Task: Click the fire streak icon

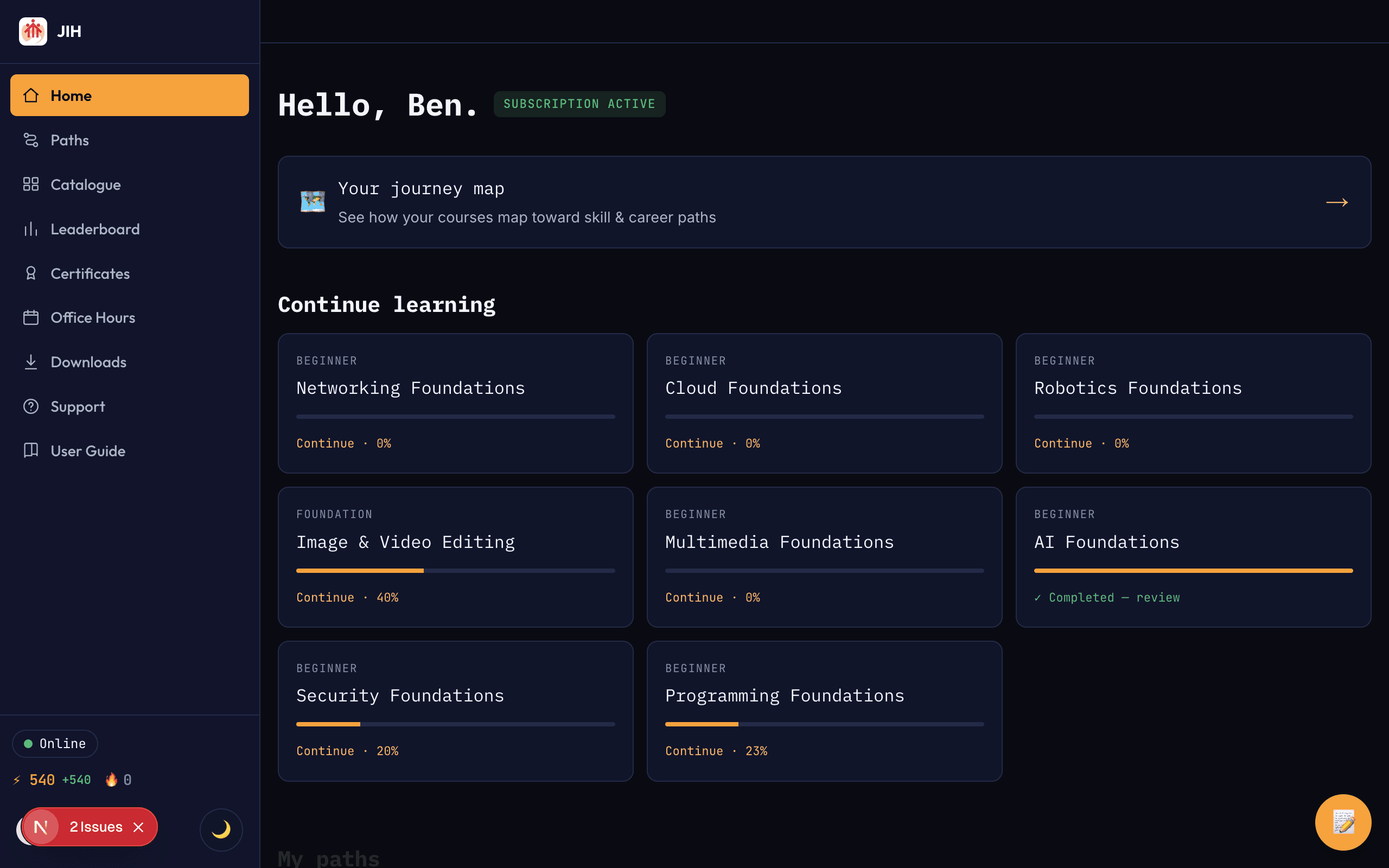Action: tap(111, 780)
